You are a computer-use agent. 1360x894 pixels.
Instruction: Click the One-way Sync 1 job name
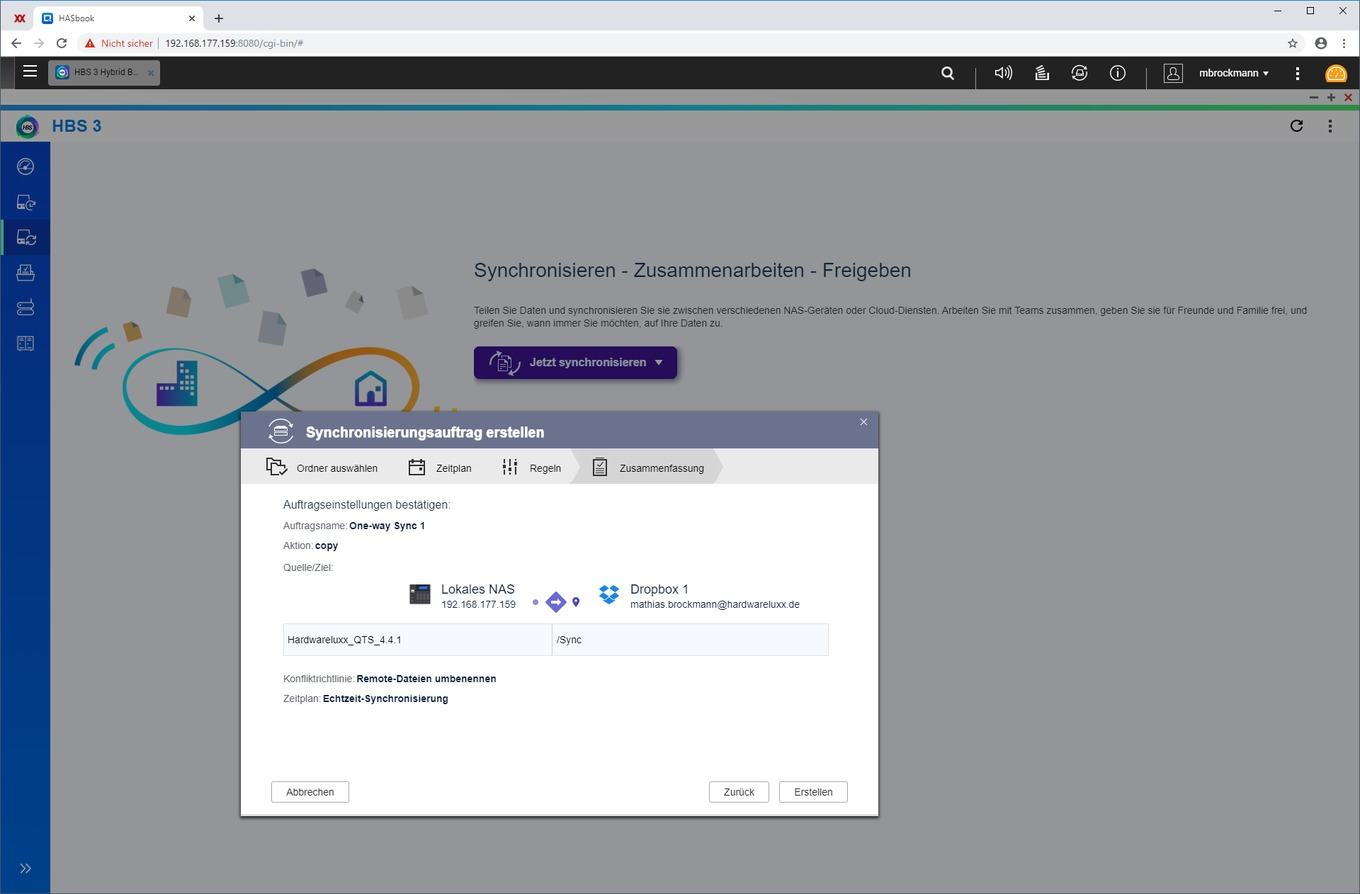click(387, 525)
